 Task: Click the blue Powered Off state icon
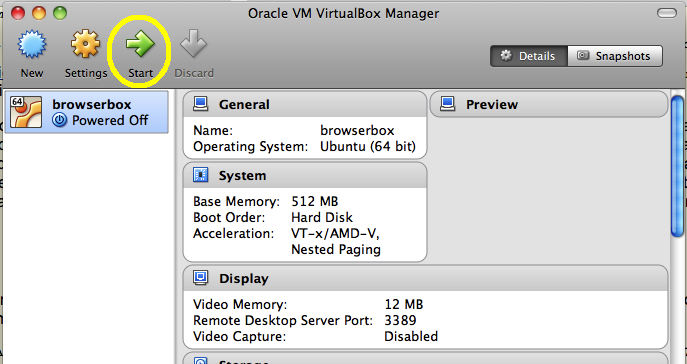(x=60, y=120)
